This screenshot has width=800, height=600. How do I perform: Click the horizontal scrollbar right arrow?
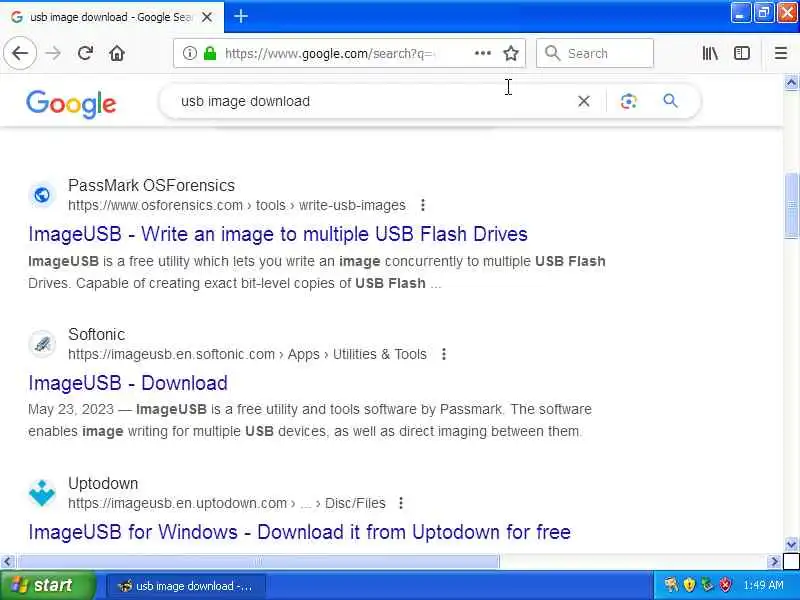coord(774,562)
